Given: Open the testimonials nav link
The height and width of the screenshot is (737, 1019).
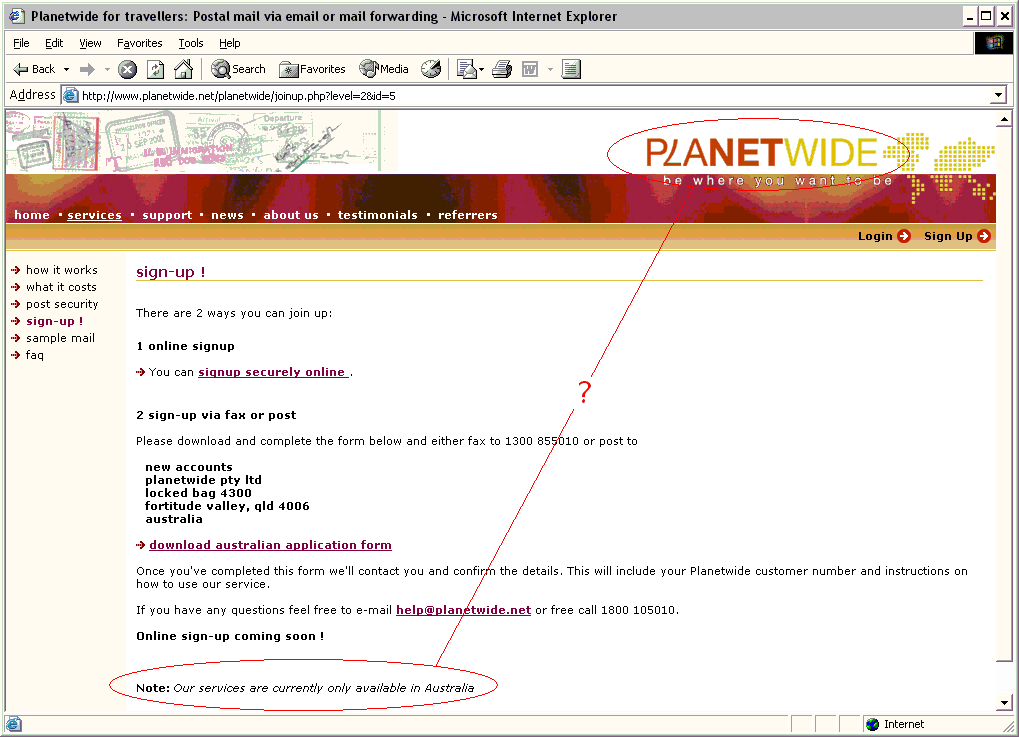Looking at the screenshot, I should [x=378, y=215].
